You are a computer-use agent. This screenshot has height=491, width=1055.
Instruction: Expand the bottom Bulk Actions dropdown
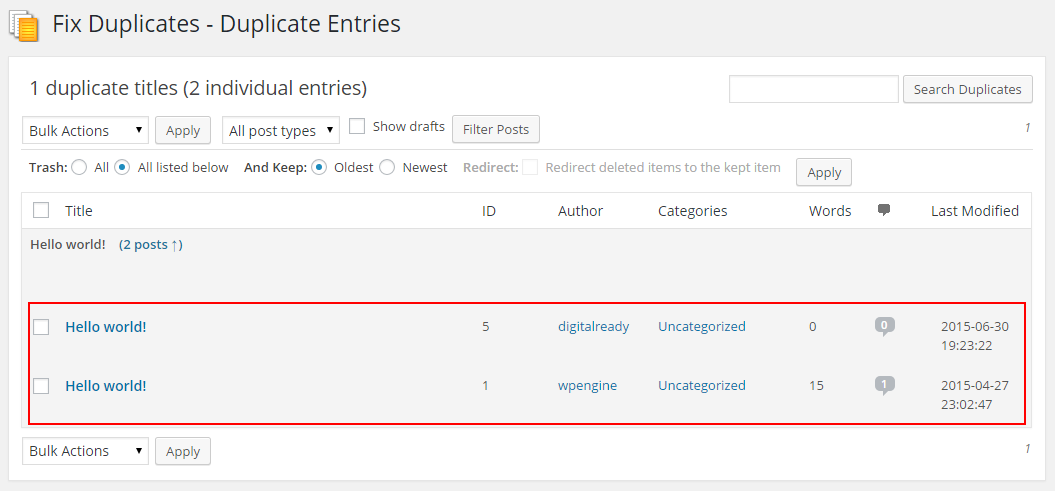(85, 451)
